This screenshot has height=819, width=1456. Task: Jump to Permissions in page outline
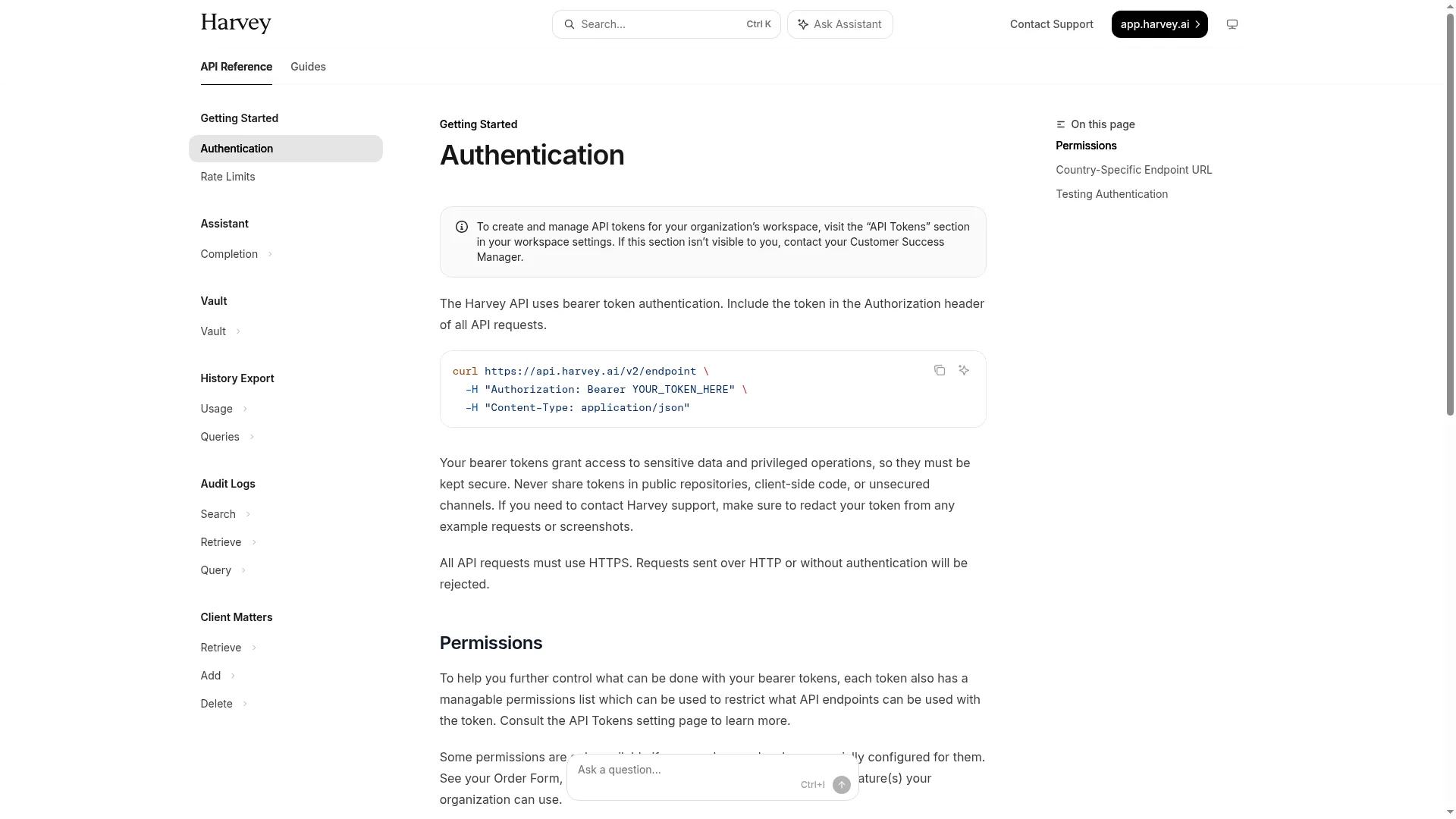click(1086, 146)
